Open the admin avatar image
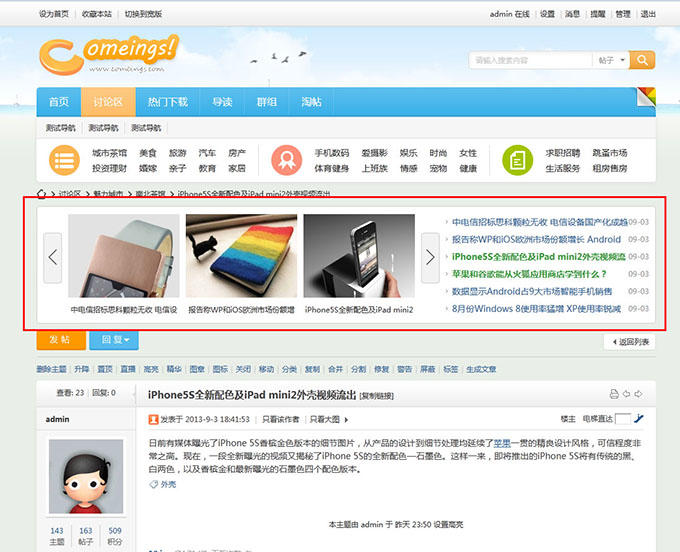Screen dimensions: 680x552 (86, 476)
